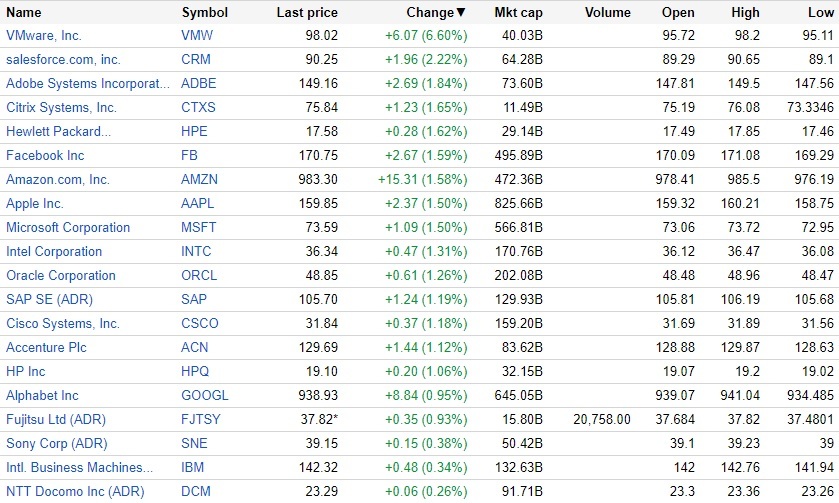Sort by the Symbol column header
The image size is (839, 503).
(205, 13)
